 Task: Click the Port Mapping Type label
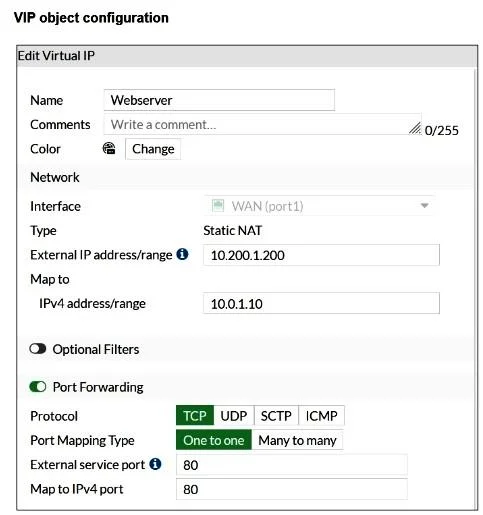click(82, 440)
